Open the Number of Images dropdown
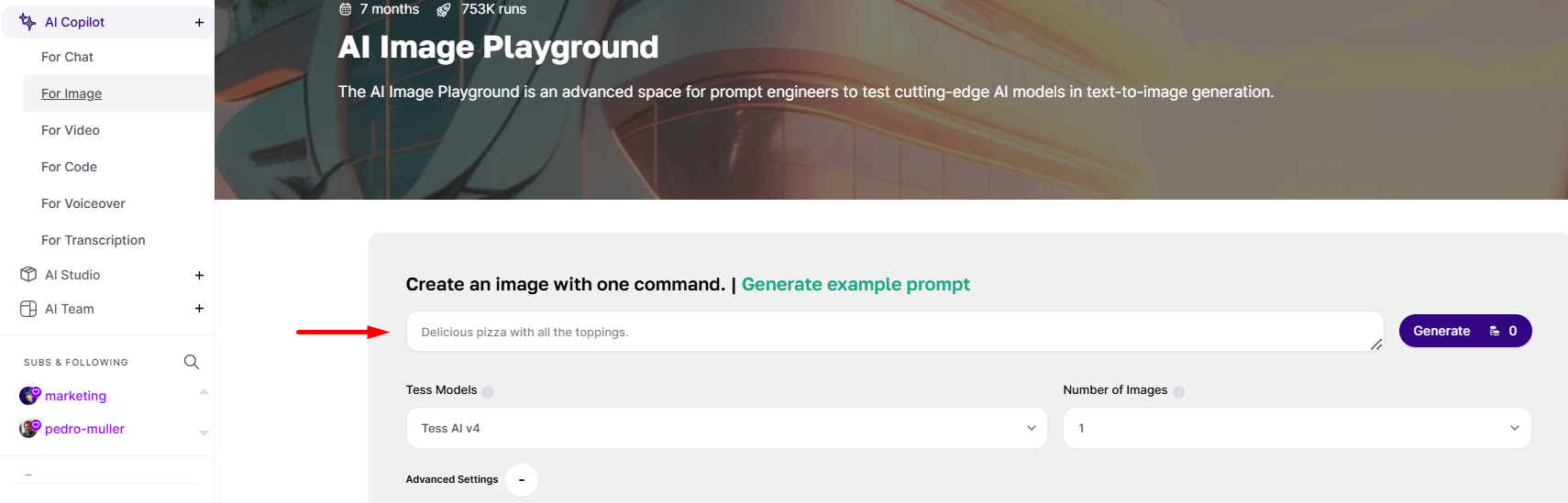 [1297, 428]
